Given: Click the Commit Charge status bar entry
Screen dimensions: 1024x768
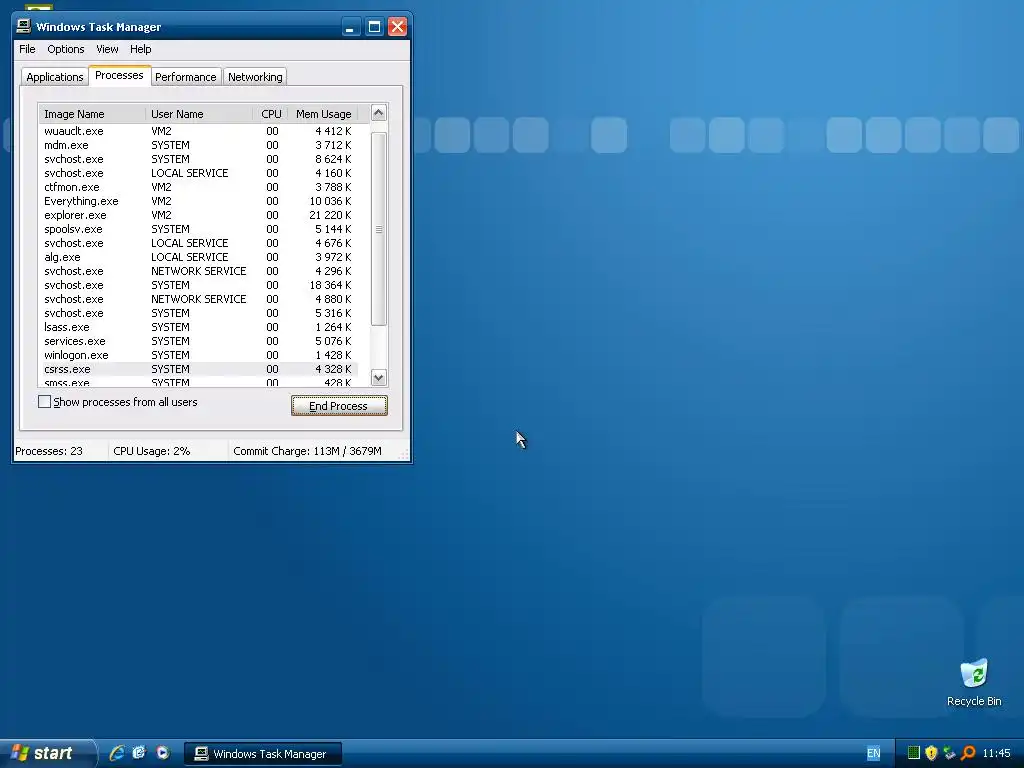Looking at the screenshot, I should point(307,451).
